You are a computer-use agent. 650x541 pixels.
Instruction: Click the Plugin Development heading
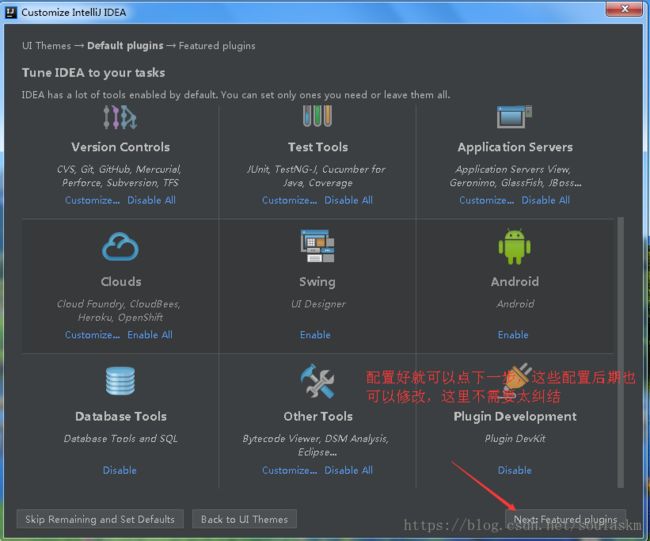point(515,417)
